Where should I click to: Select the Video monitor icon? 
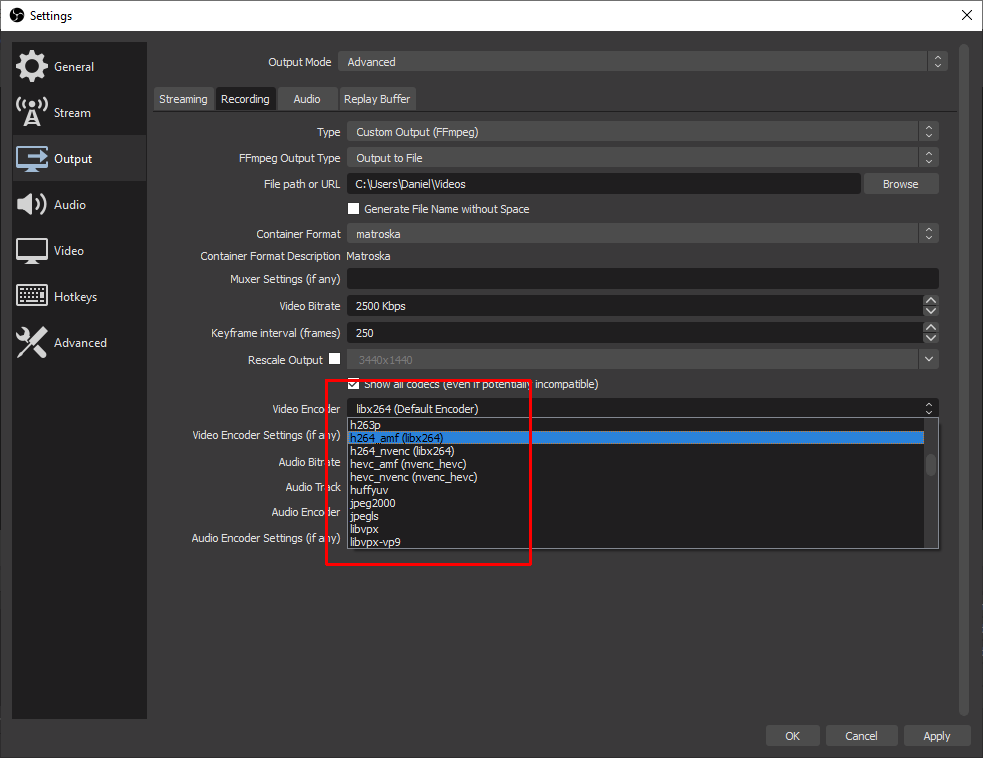32,250
